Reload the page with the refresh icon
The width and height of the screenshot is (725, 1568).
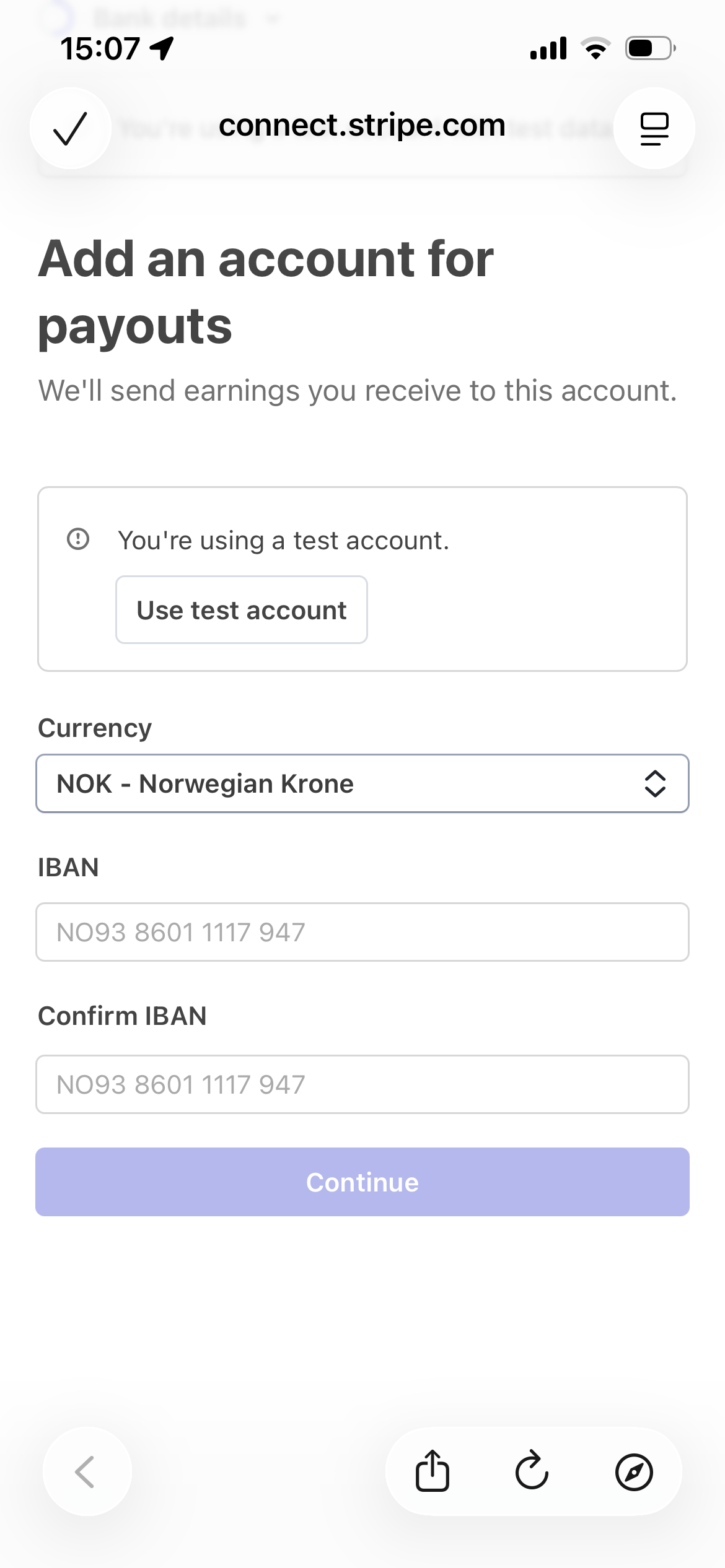coord(532,1471)
